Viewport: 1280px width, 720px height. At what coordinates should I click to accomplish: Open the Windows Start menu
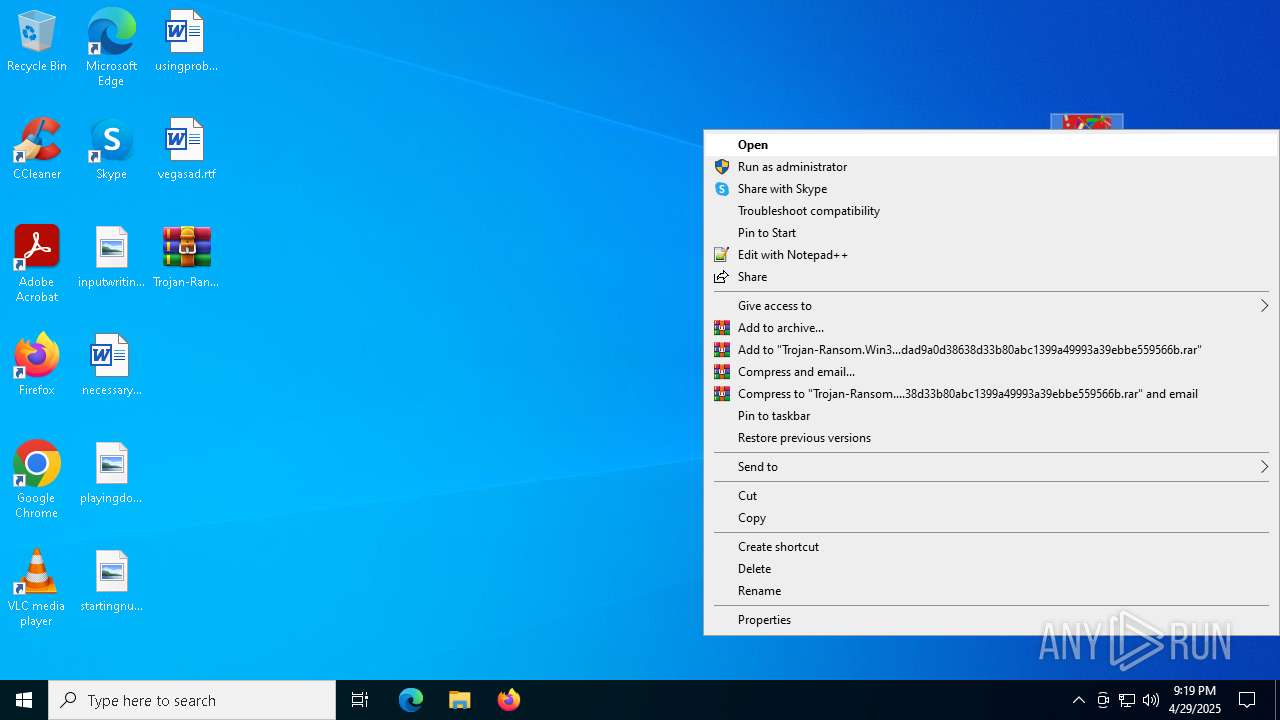pos(24,700)
